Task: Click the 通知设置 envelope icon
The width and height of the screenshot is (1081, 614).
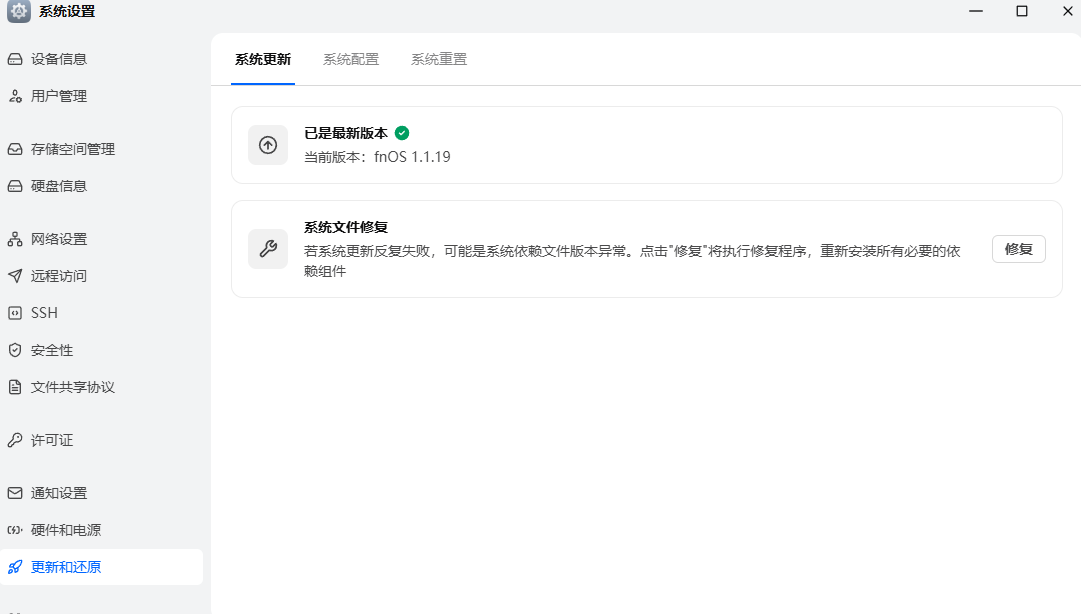Action: click(15, 493)
